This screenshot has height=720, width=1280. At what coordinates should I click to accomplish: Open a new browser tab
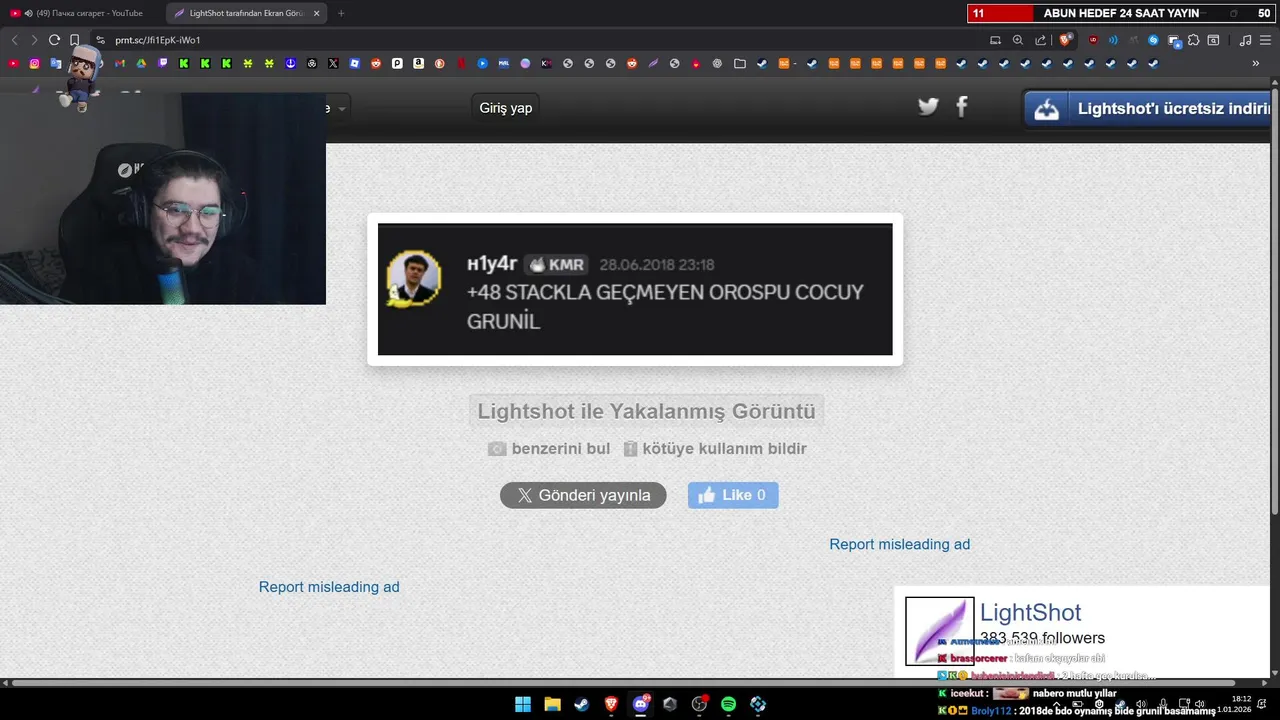(x=341, y=13)
